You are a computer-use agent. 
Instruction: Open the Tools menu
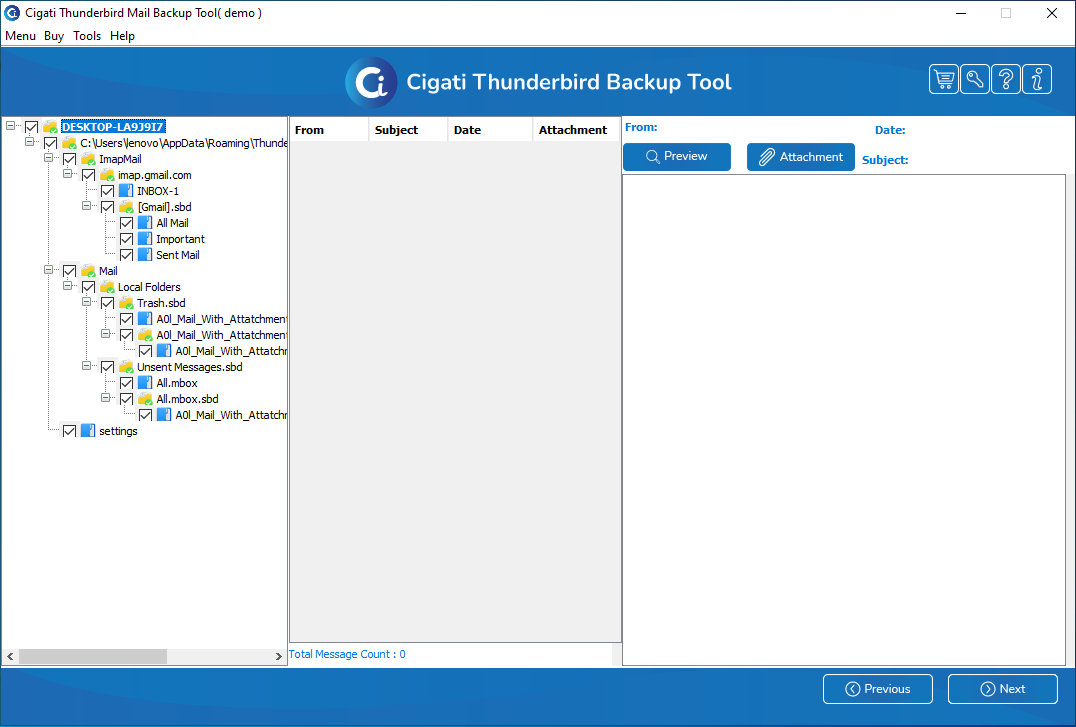coord(87,36)
